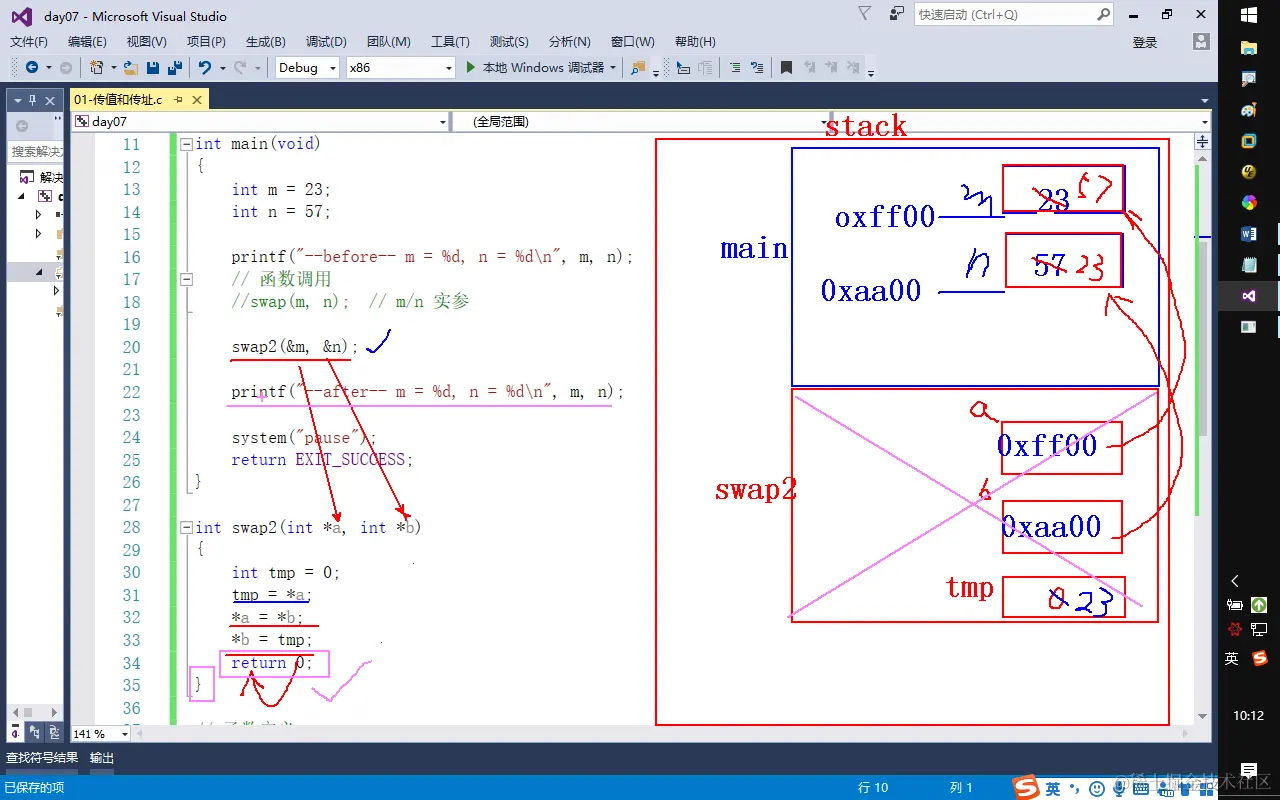Click the 快速启动 (Ctrl+Q) search box
The width and height of the screenshot is (1280, 800).
coord(1013,14)
